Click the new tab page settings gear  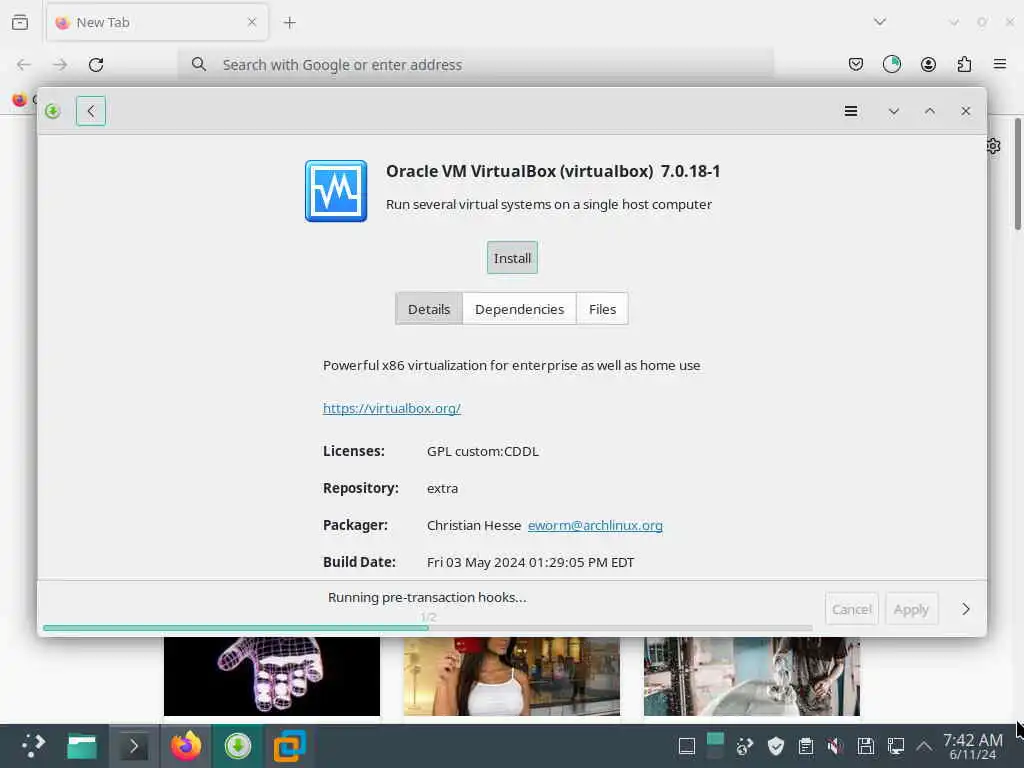994,146
